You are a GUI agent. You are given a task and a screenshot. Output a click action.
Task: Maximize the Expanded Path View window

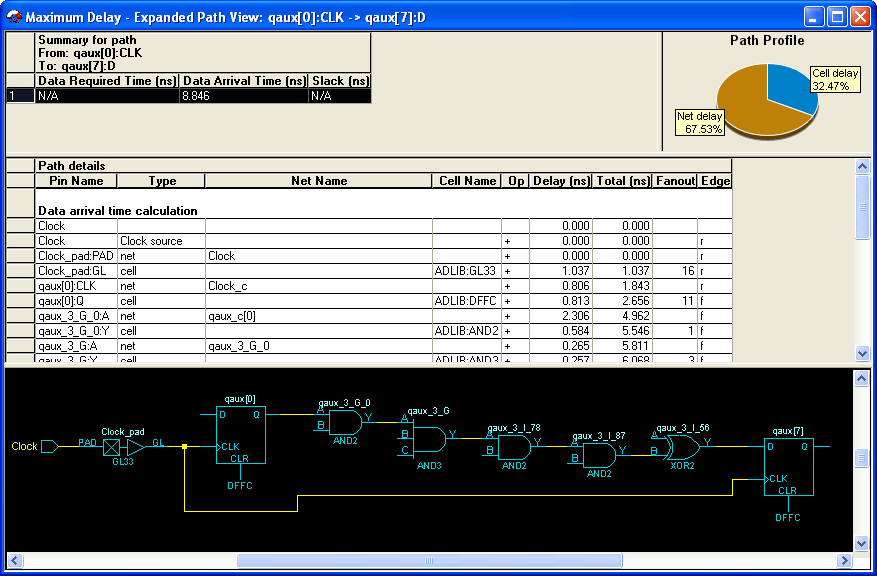coord(837,17)
